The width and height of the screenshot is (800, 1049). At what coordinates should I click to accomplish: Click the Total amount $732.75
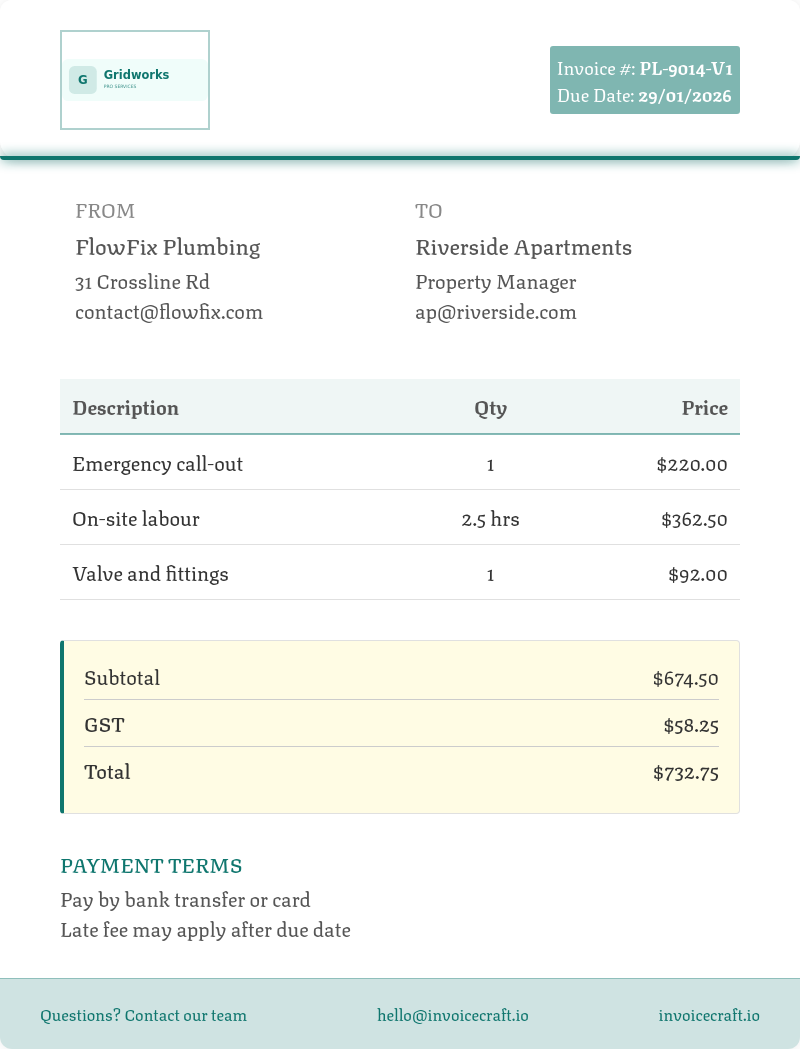[x=686, y=773]
